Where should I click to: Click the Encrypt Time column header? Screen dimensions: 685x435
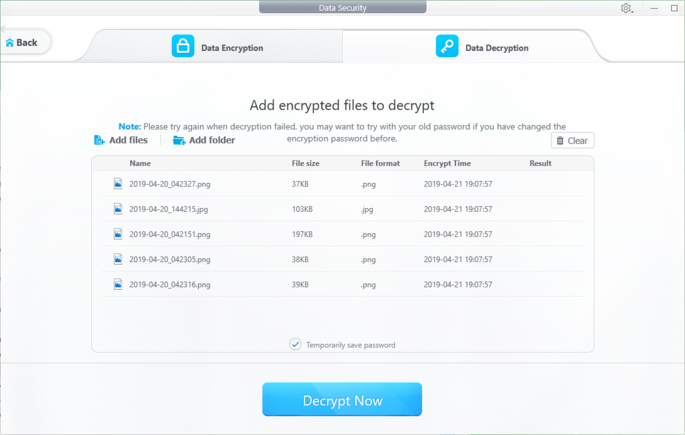coord(447,163)
